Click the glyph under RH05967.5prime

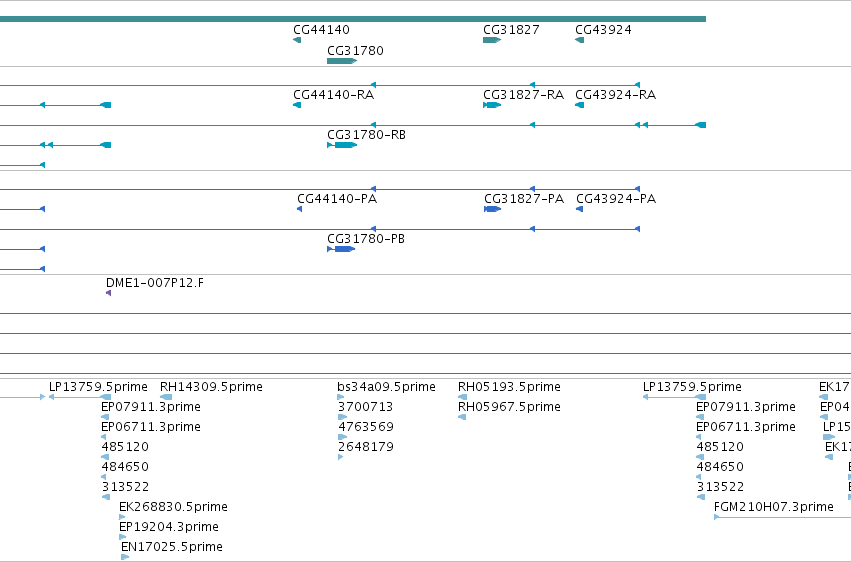click(x=462, y=417)
